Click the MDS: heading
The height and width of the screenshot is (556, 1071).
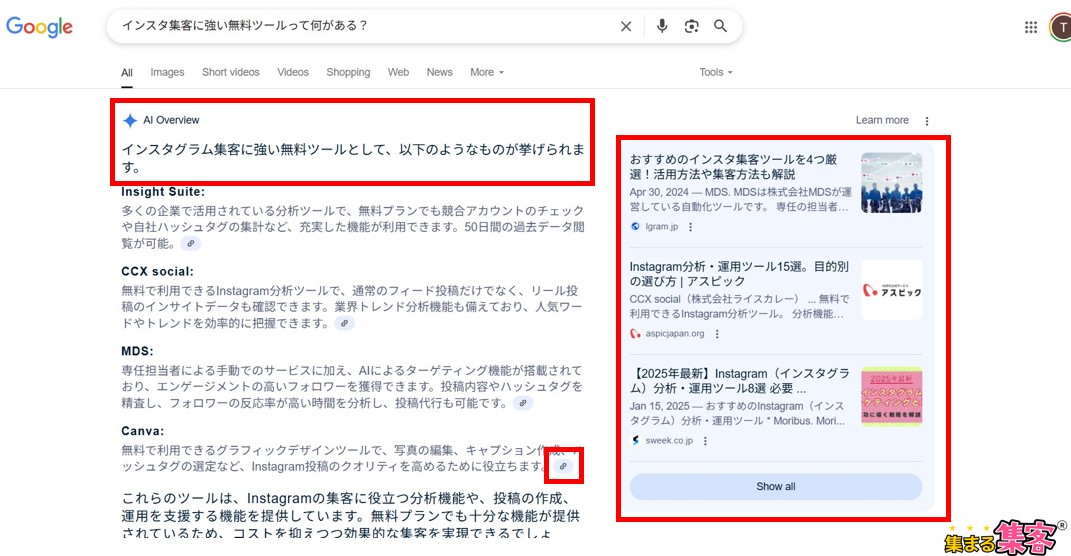[x=138, y=352]
